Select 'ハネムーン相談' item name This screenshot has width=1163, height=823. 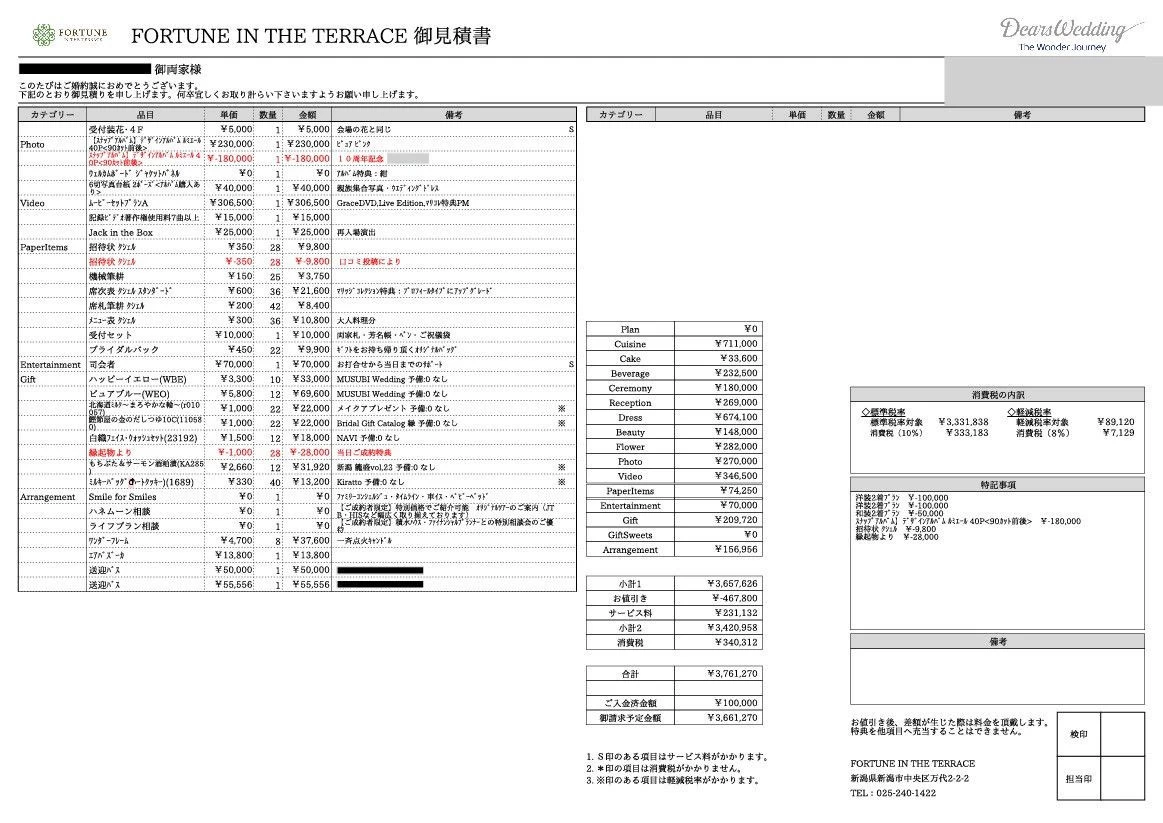coord(119,512)
